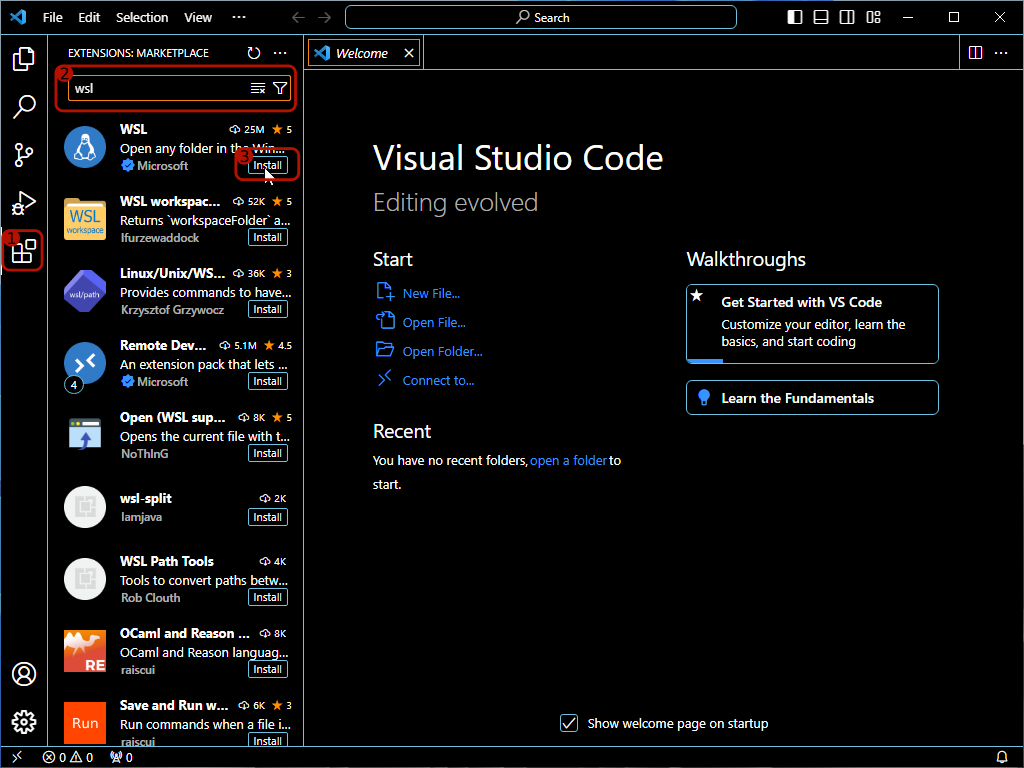Open the Search view icon
1024x768 pixels.
coord(24,106)
